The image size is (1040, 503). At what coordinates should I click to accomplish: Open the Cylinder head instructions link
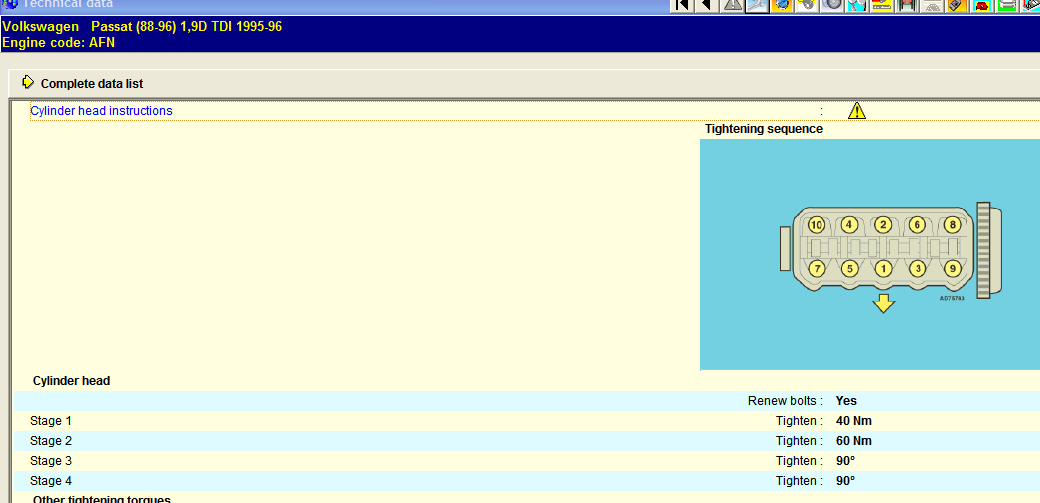click(101, 111)
